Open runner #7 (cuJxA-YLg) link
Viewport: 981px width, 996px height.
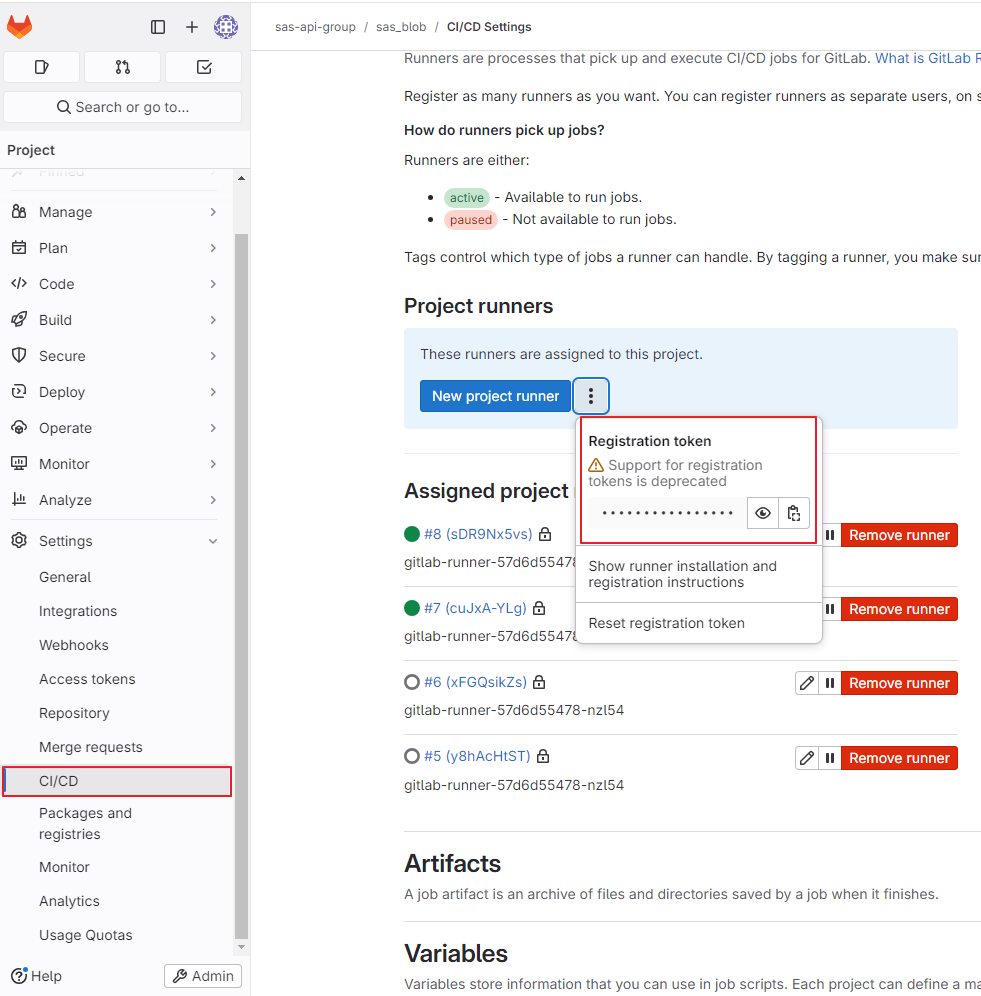475,608
